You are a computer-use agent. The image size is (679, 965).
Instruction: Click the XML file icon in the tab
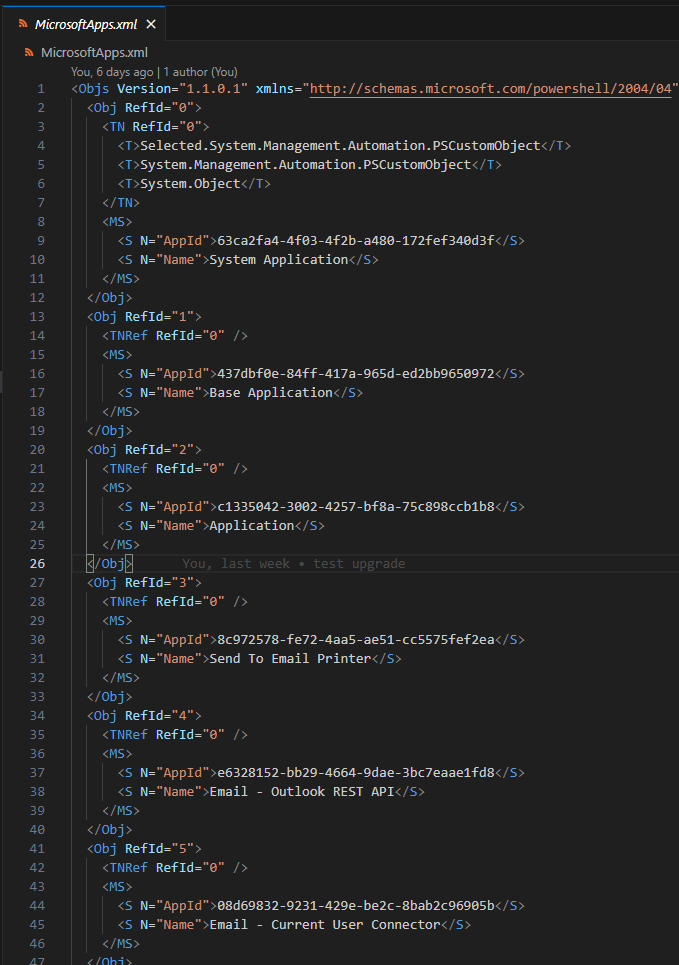[x=23, y=24]
